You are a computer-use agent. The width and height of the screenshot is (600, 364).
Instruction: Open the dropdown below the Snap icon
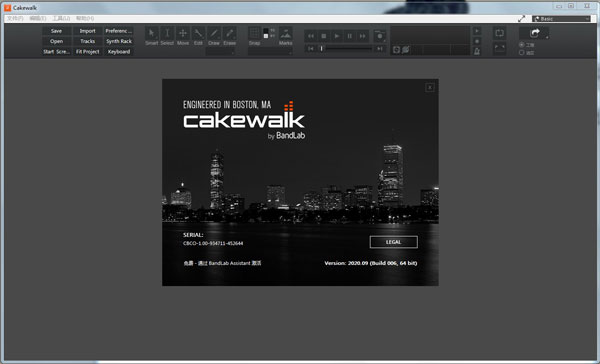270,52
